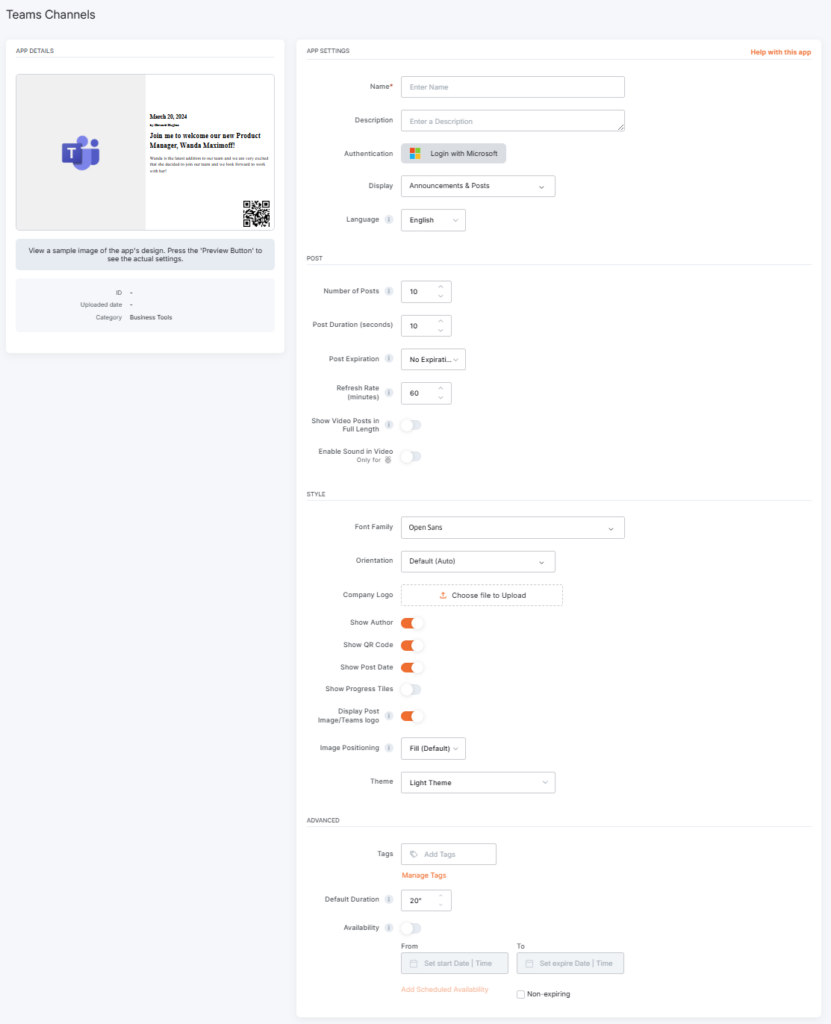Open the Display dropdown showing Announcements & Posts
The image size is (831, 1024).
[x=478, y=186]
